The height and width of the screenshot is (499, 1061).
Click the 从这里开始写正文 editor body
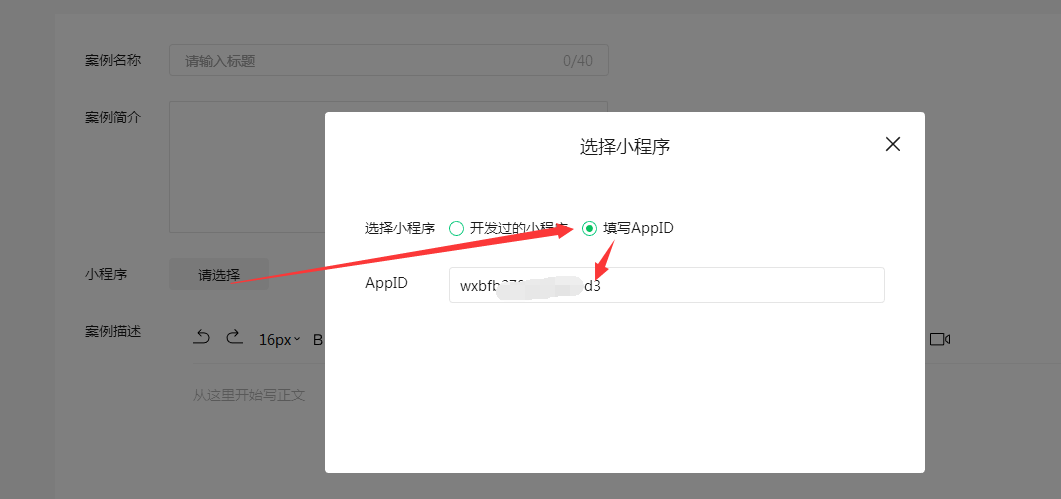tap(249, 395)
